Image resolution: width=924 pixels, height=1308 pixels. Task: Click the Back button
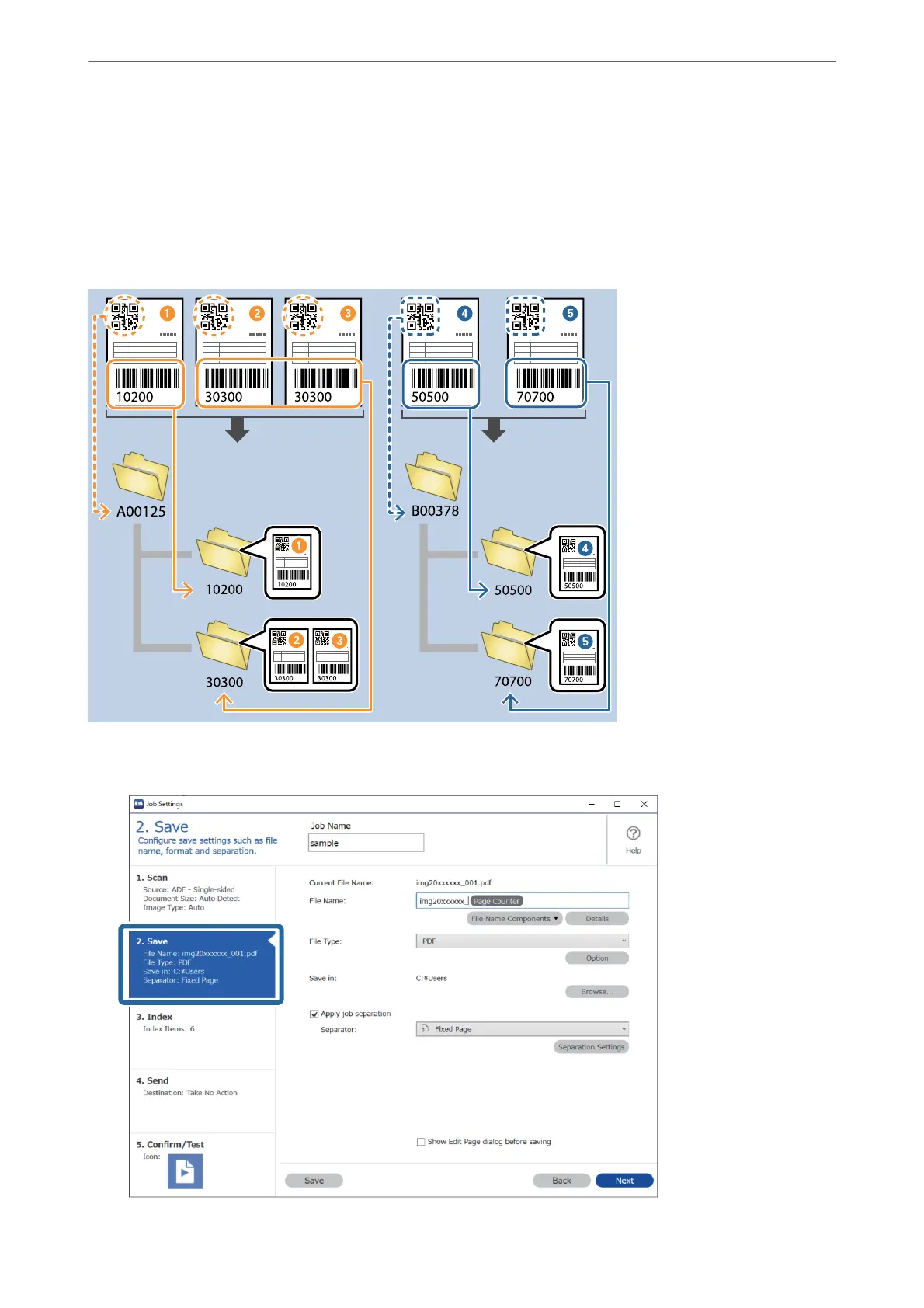[x=561, y=1180]
